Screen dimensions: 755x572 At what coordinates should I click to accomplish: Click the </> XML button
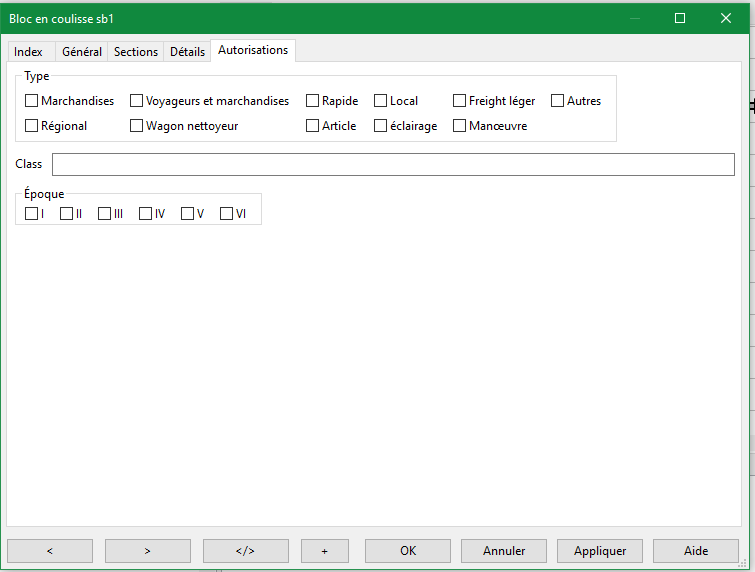point(245,551)
